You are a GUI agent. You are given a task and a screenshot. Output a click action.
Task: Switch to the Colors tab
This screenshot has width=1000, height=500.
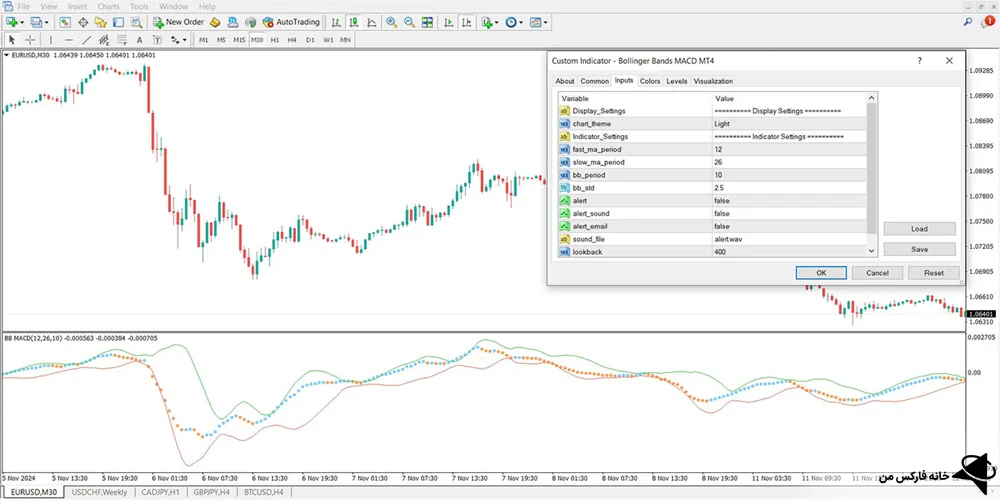650,81
